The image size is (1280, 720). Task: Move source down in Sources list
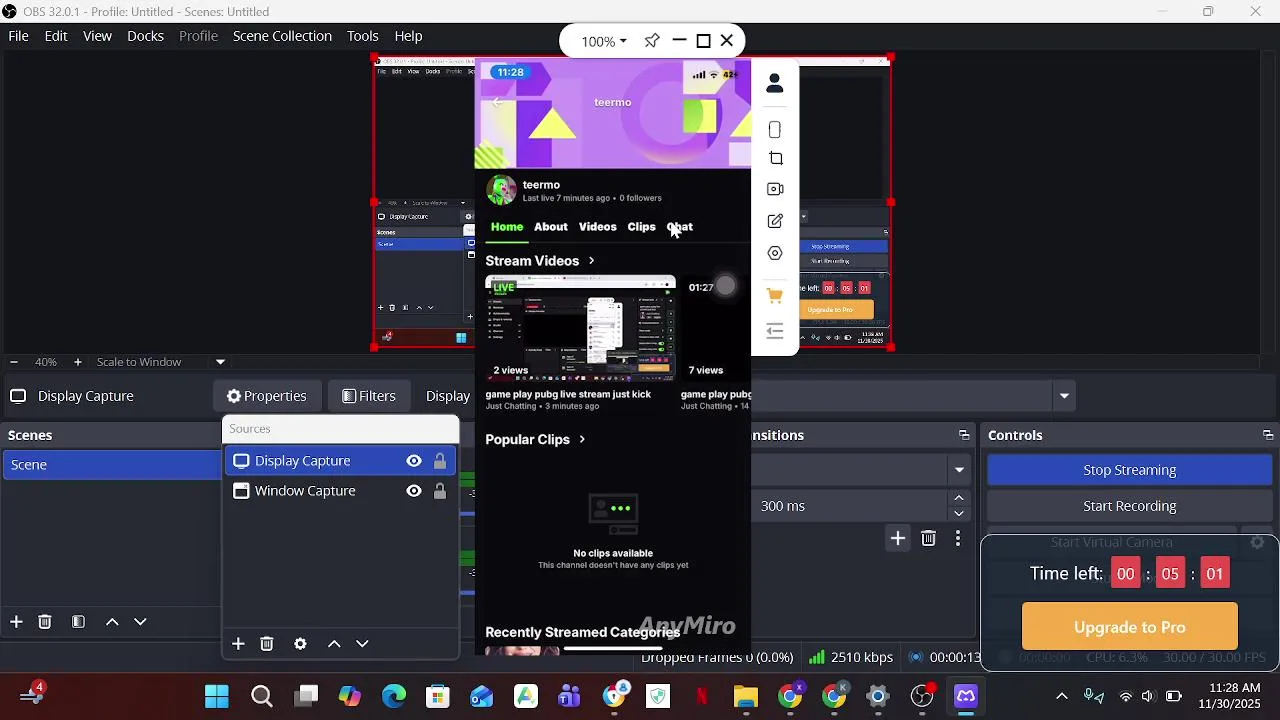[x=362, y=644]
